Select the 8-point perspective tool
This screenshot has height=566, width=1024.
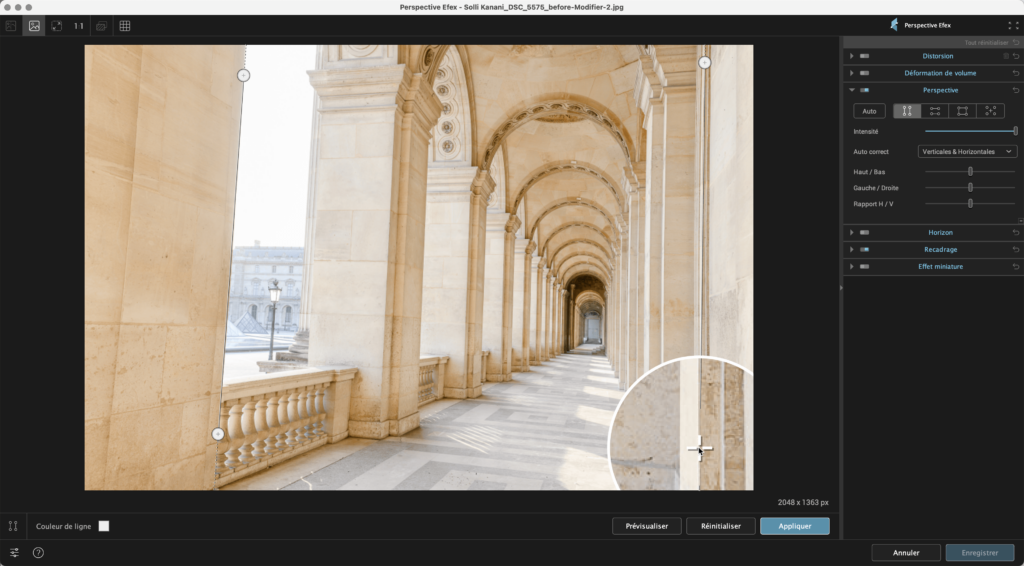click(x=991, y=111)
